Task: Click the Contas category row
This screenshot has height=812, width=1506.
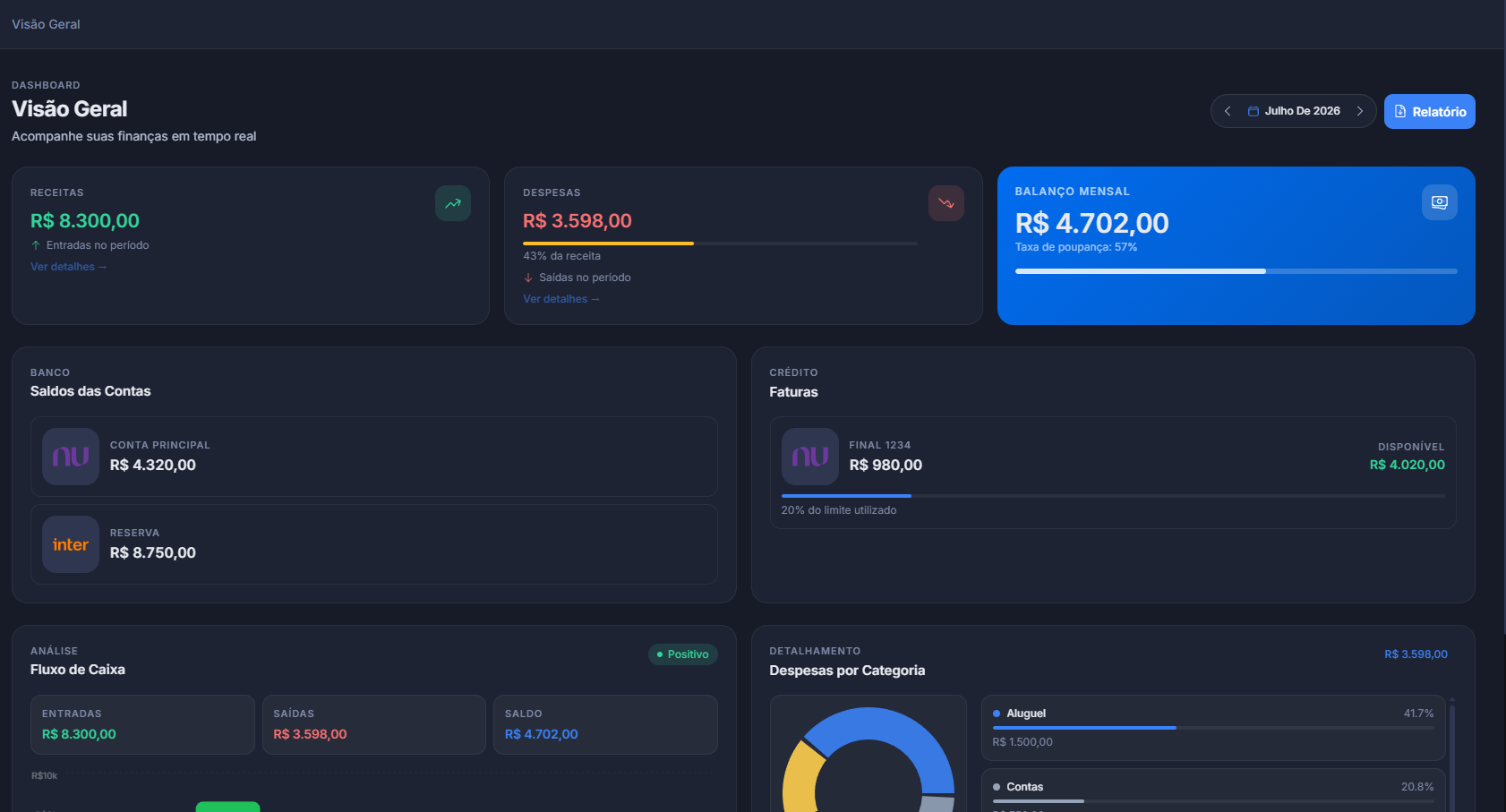Action: tap(1213, 790)
